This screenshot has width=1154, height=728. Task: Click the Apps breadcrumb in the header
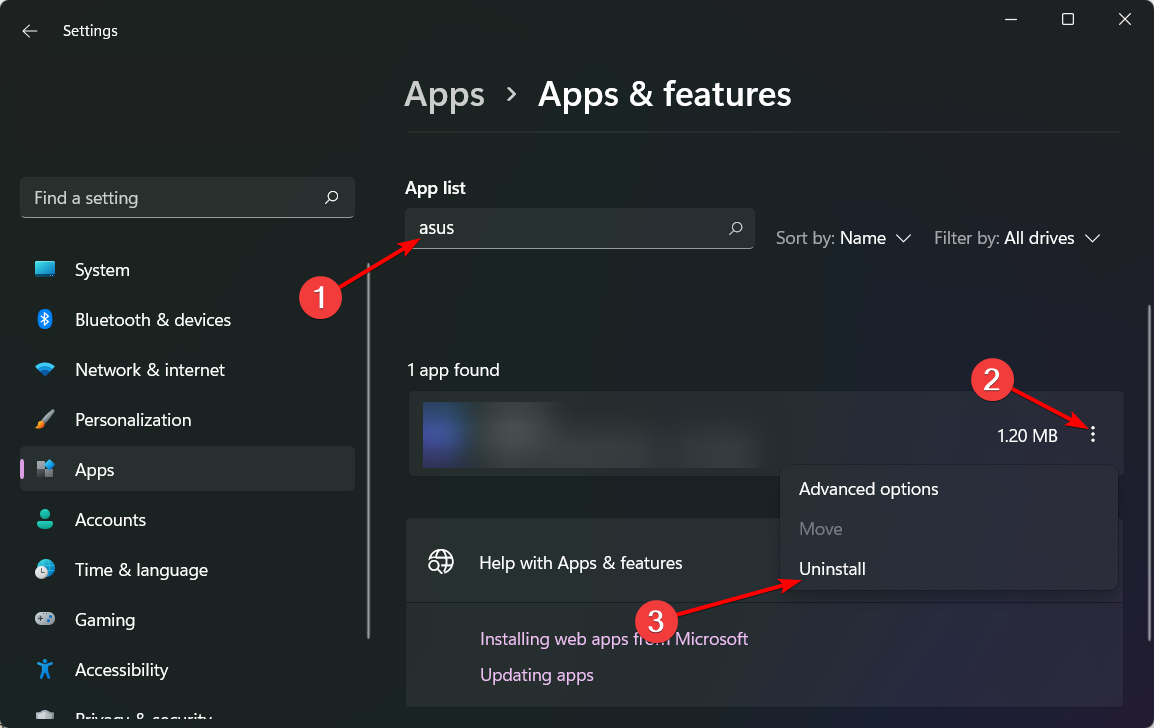coord(444,95)
